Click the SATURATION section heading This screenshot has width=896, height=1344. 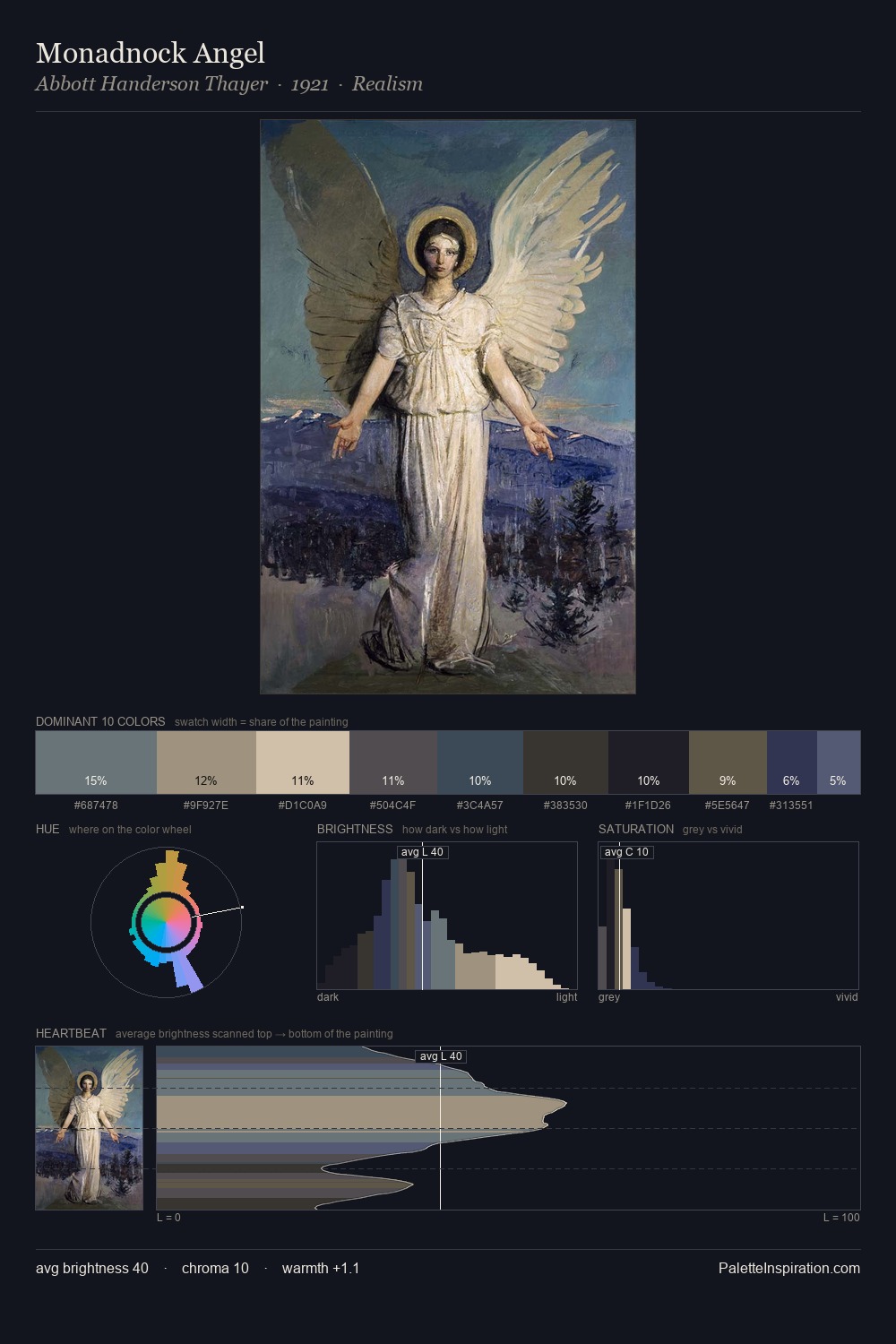coord(636,829)
